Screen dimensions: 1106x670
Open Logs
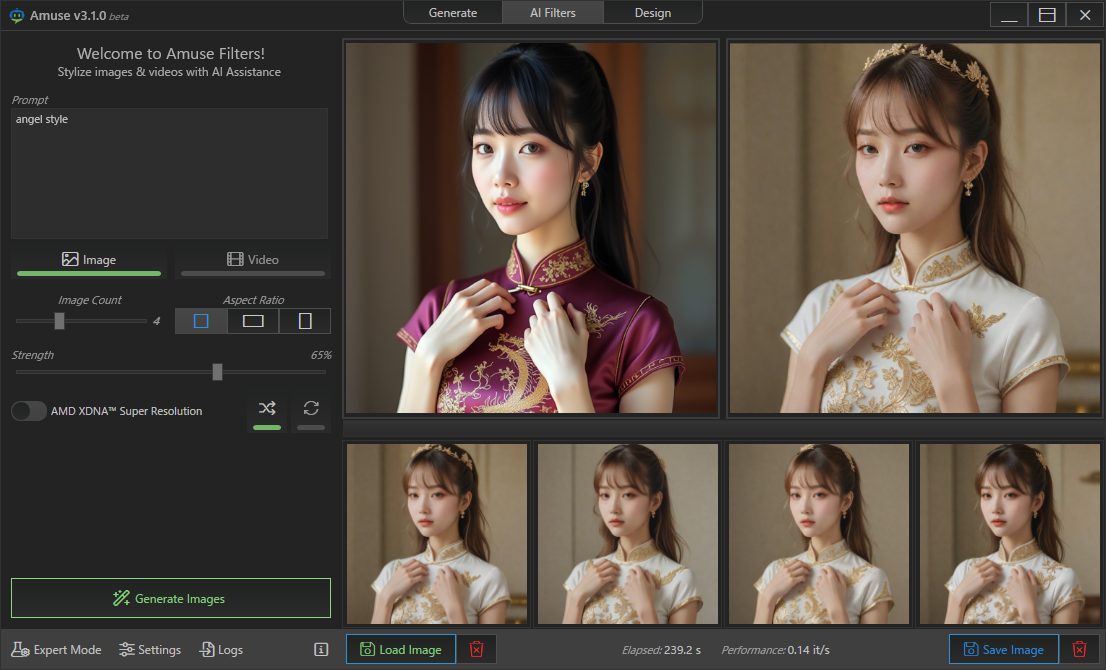coord(221,650)
